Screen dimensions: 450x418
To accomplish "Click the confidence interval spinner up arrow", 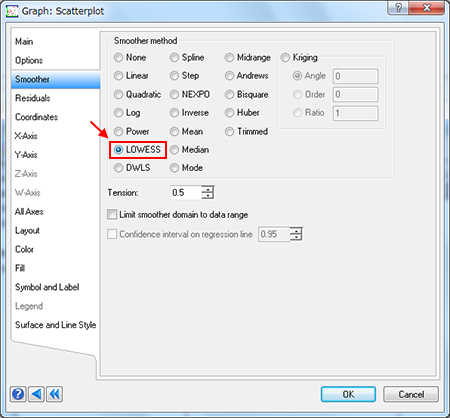I will (296, 231).
